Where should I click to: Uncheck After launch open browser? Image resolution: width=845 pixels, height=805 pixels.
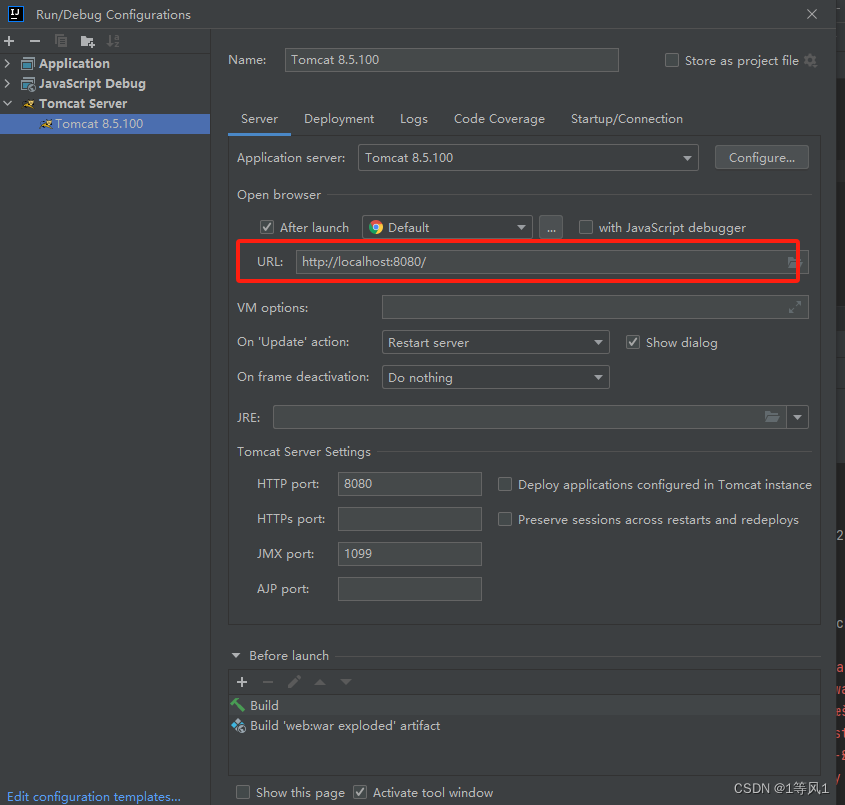click(267, 227)
